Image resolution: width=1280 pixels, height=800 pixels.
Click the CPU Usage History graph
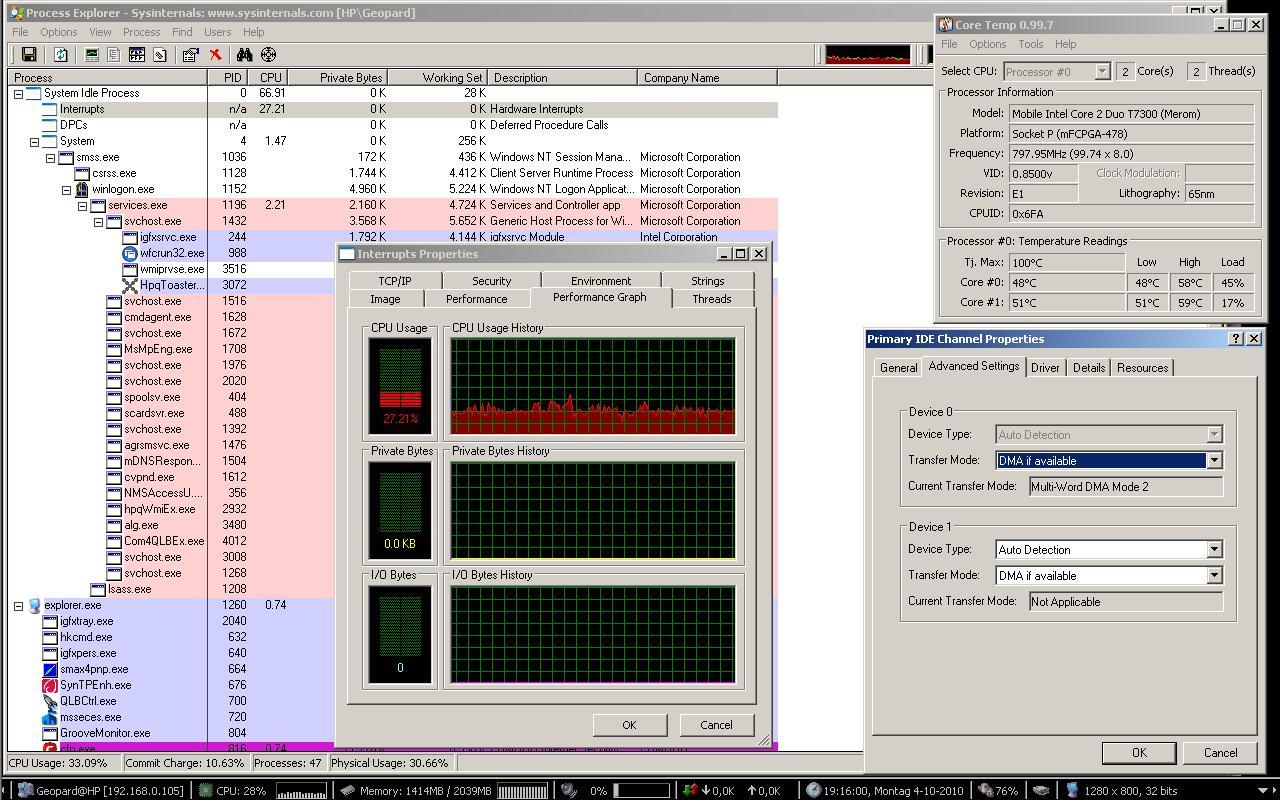point(592,386)
